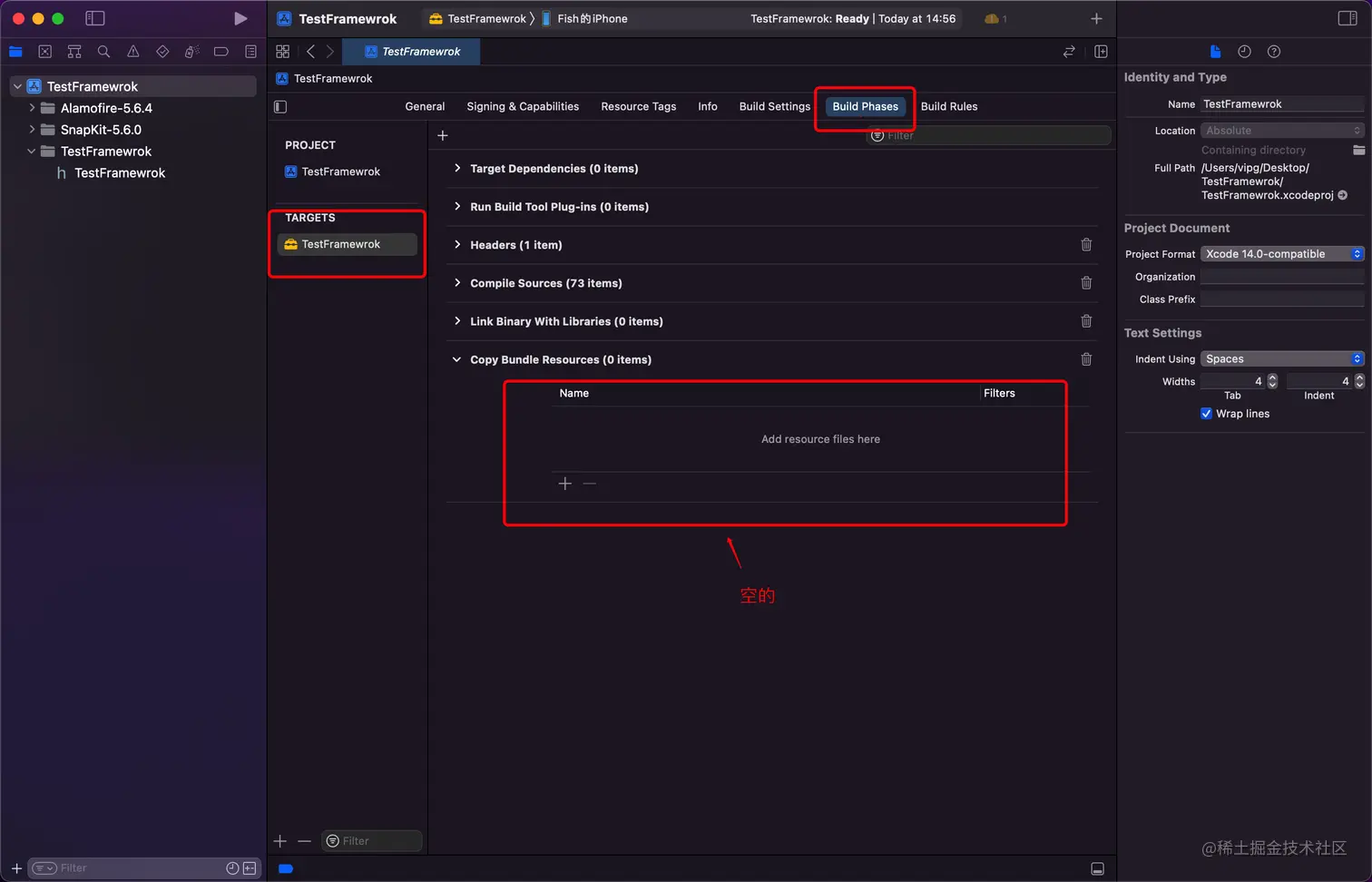1372x882 pixels.
Task: Go forward in editor history
Action: click(x=330, y=52)
